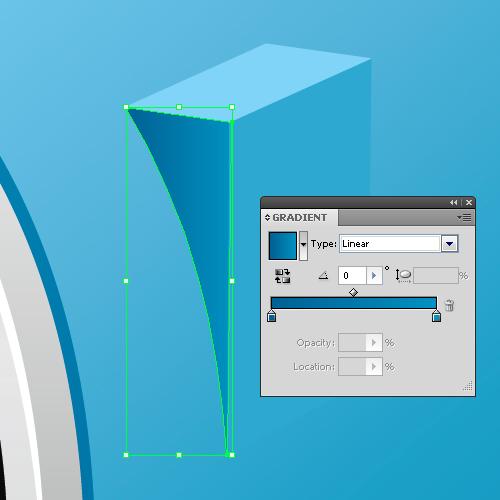500x500 pixels.
Task: Expand the angle value arrow menu
Action: click(x=374, y=276)
